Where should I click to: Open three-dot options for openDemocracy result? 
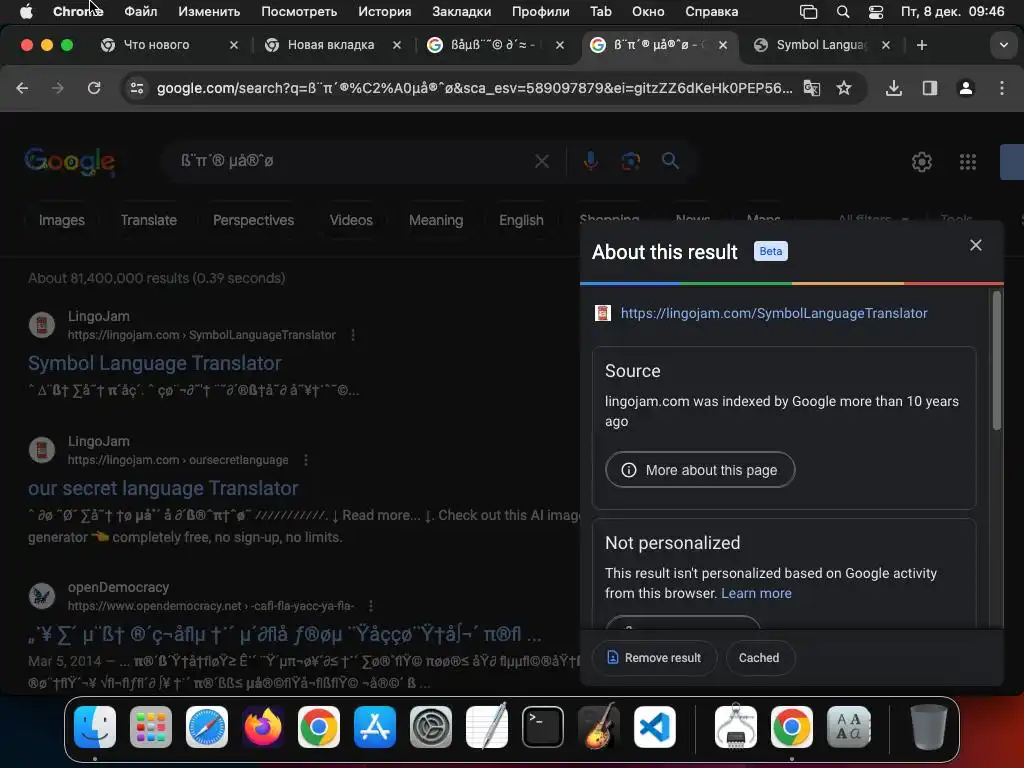point(371,606)
